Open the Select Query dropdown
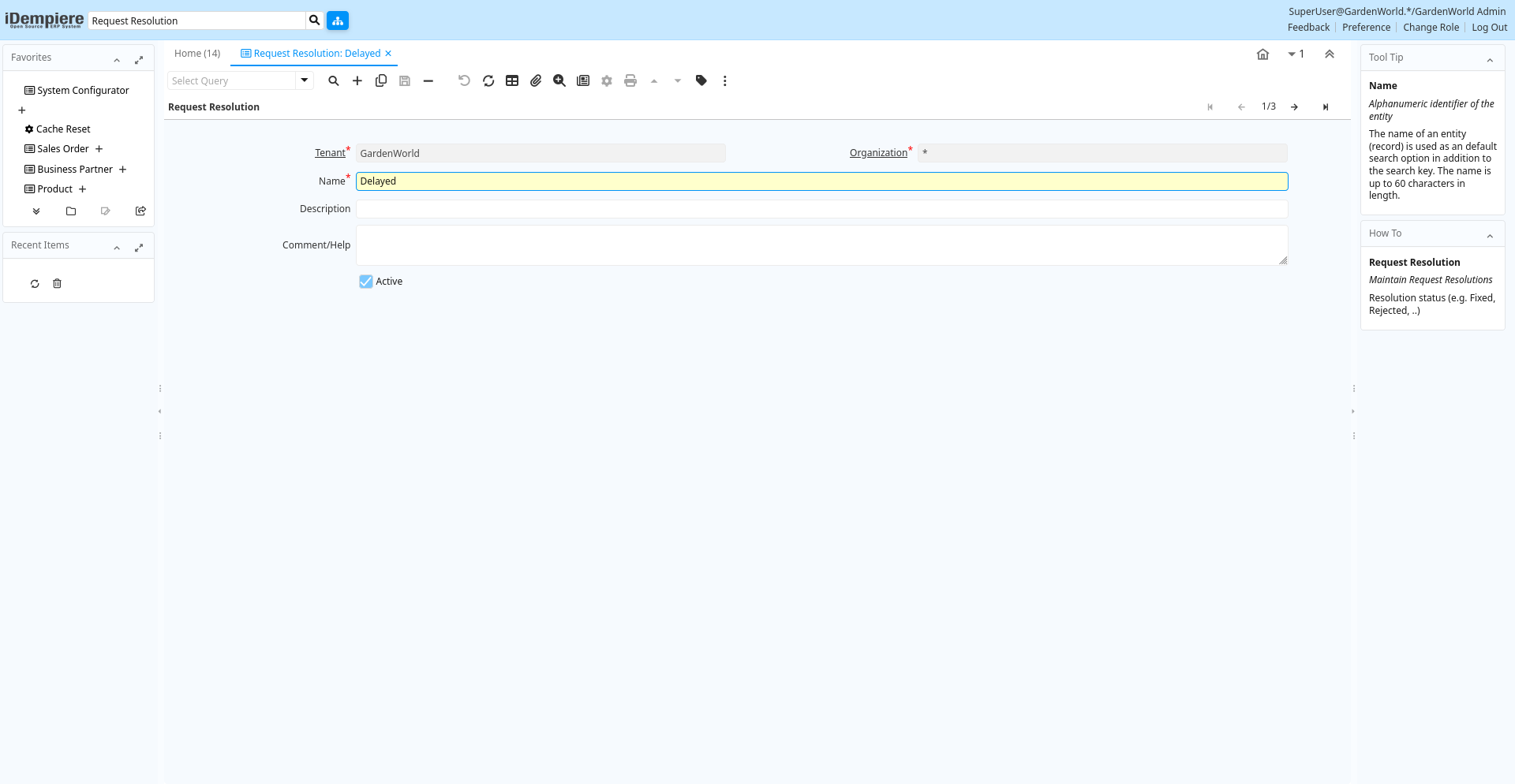 (x=305, y=80)
